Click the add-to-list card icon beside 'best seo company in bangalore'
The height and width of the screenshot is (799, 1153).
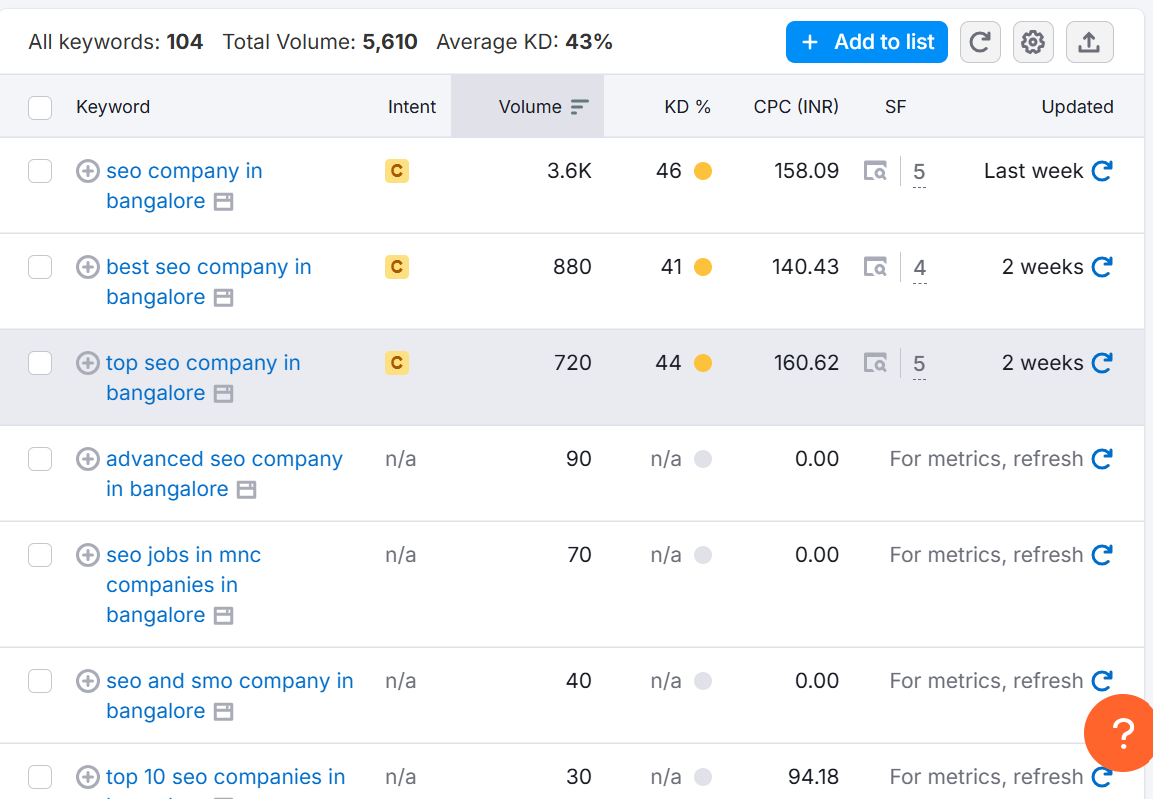[222, 297]
